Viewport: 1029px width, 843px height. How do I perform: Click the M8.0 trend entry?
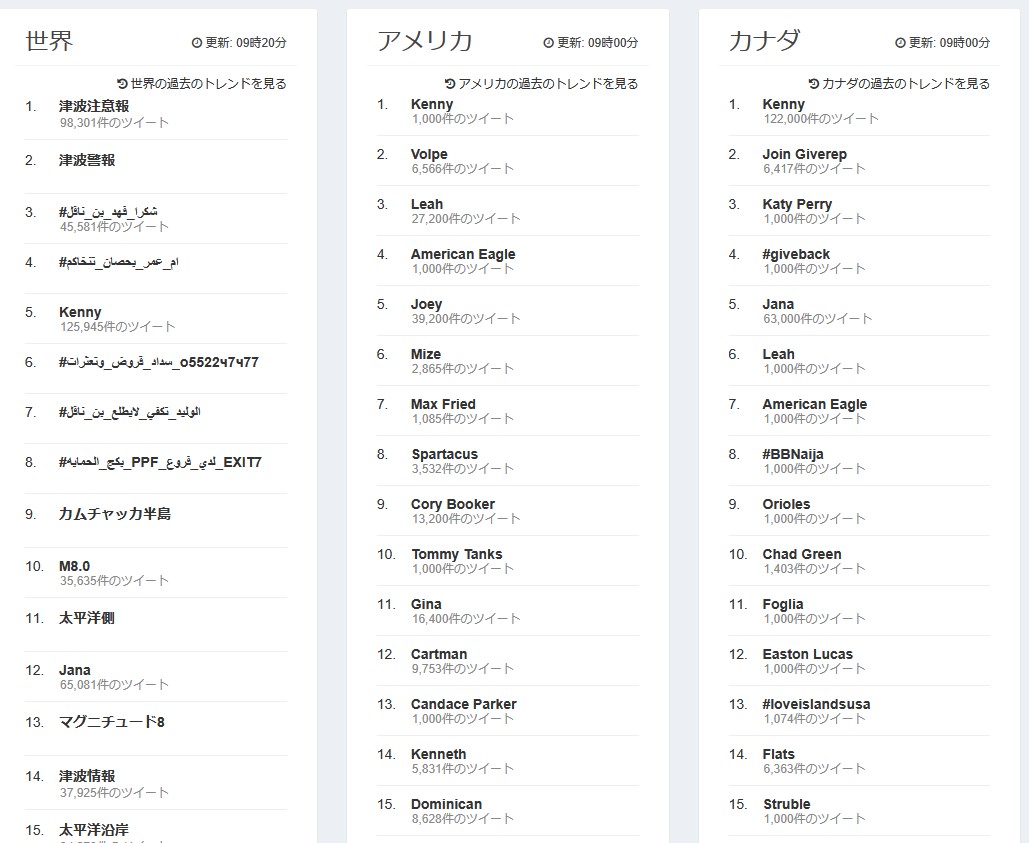click(74, 566)
